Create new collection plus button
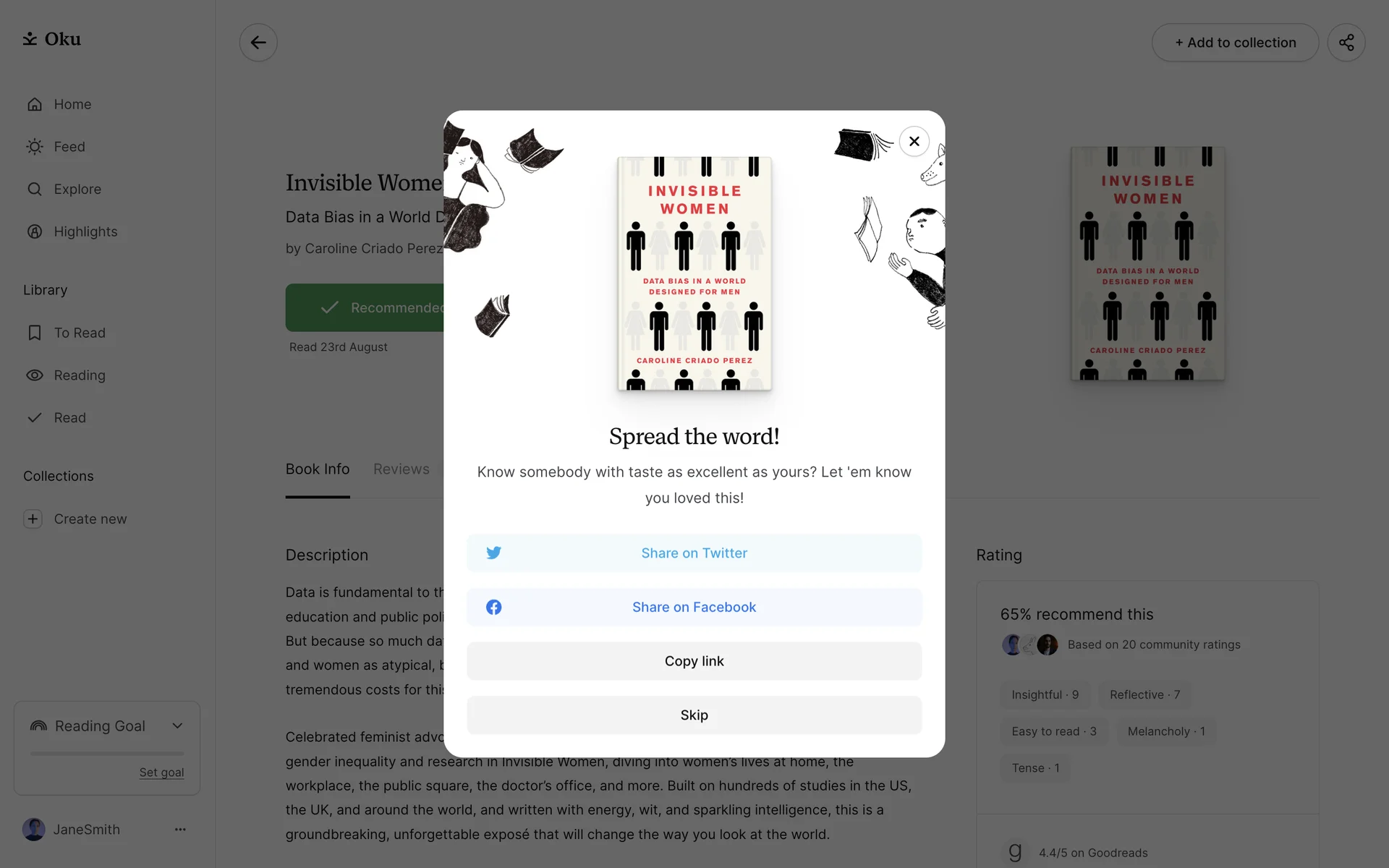1389x868 pixels. click(33, 519)
